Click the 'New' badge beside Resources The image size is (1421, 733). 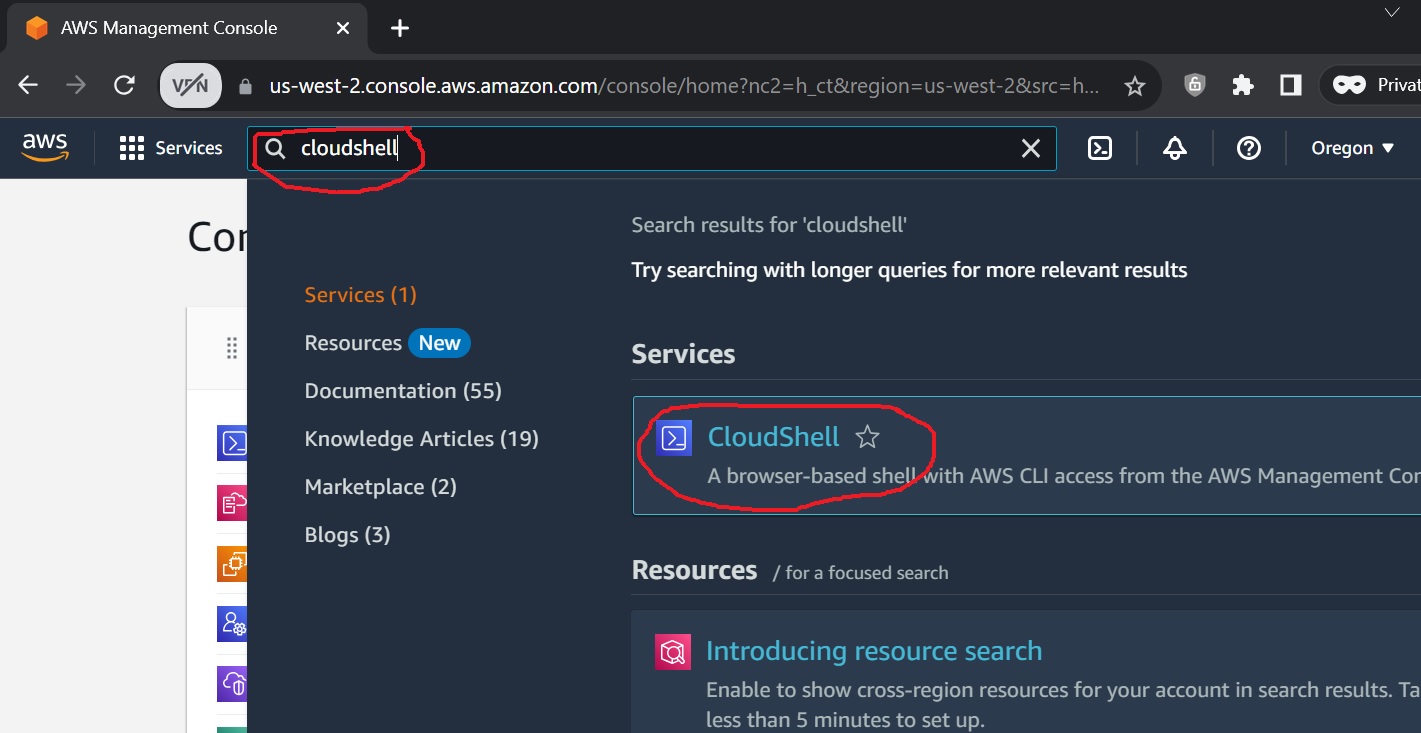click(439, 343)
